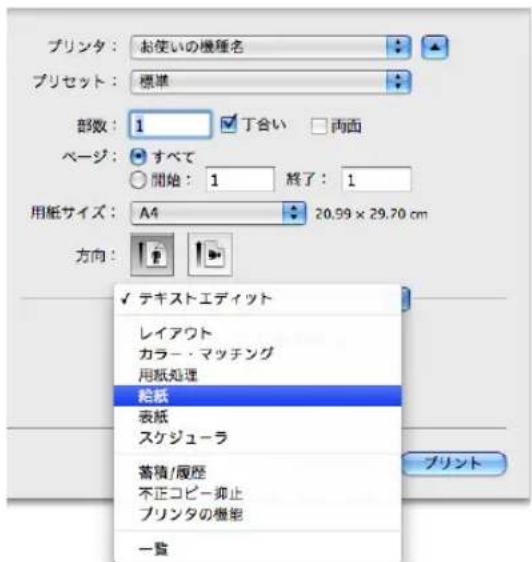Select portrait orientation icon
The width and height of the screenshot is (532, 562).
coord(152,254)
